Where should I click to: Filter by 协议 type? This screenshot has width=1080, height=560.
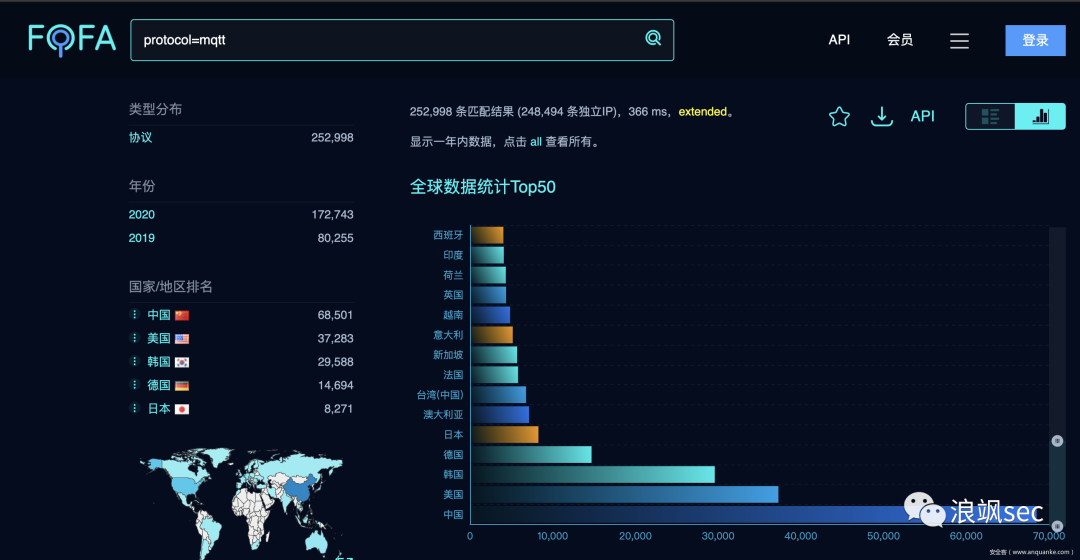tap(141, 138)
